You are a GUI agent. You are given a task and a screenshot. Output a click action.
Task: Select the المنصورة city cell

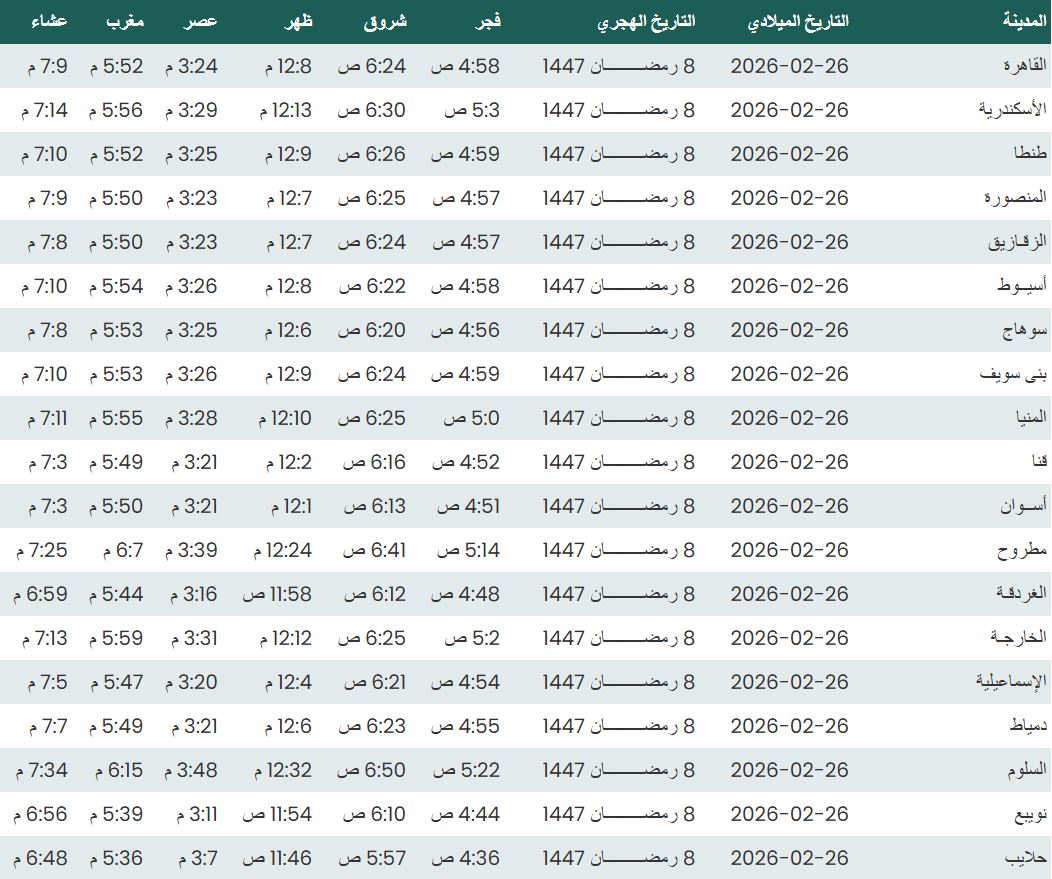click(x=1015, y=198)
